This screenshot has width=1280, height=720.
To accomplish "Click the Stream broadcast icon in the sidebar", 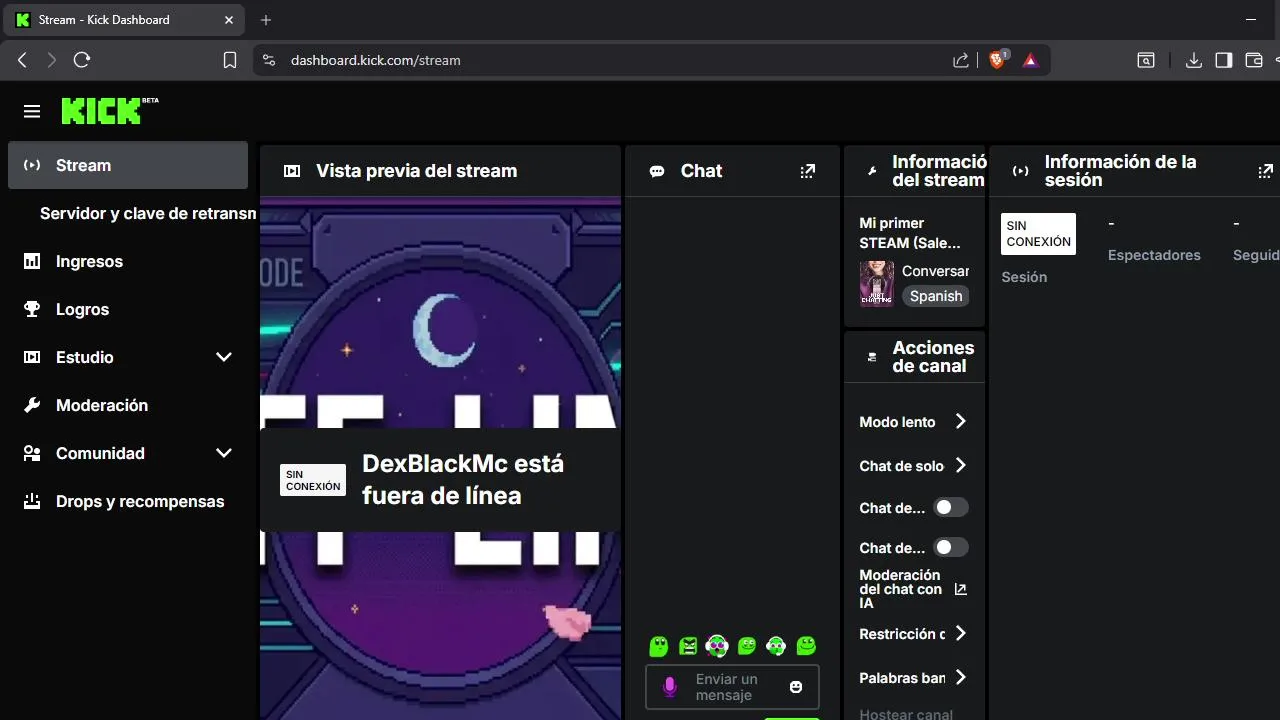I will click(32, 165).
